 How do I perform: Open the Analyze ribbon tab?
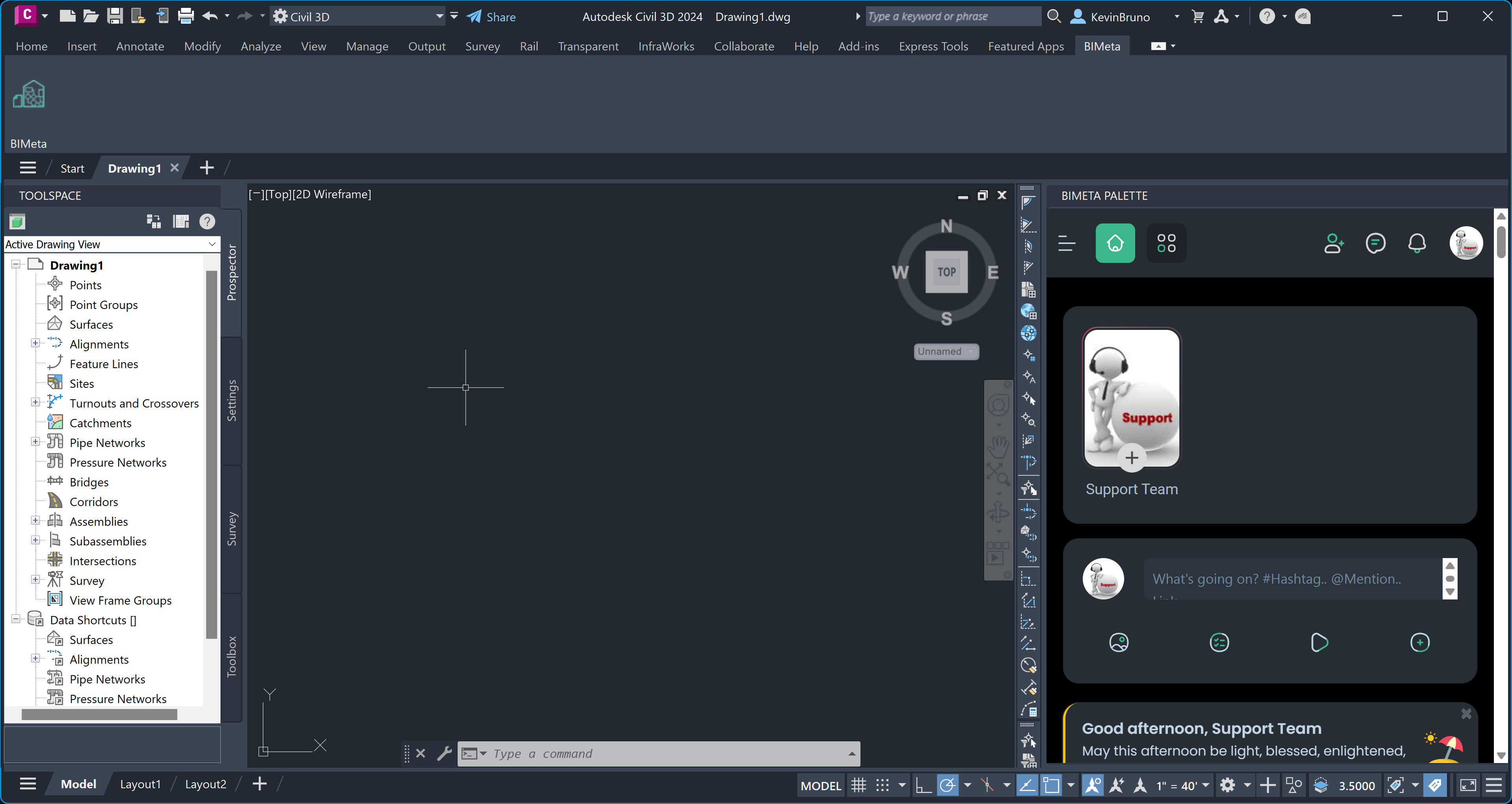coord(261,46)
